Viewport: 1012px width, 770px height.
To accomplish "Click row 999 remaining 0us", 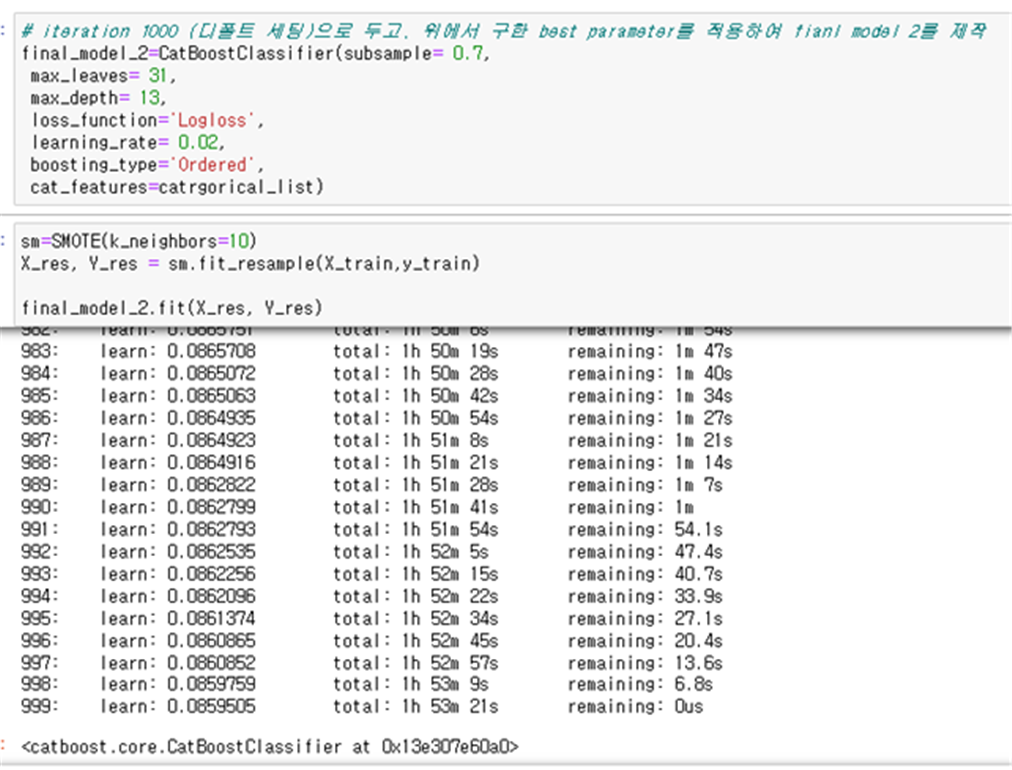I will (x=635, y=707).
